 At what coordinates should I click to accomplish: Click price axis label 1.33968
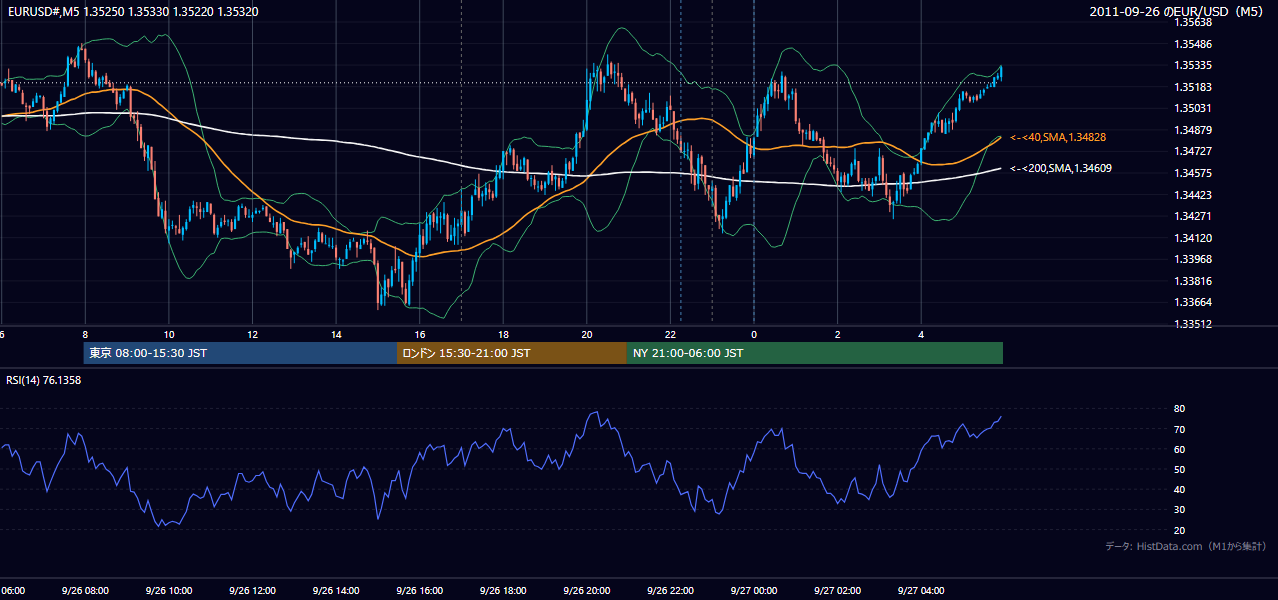click(x=1194, y=259)
